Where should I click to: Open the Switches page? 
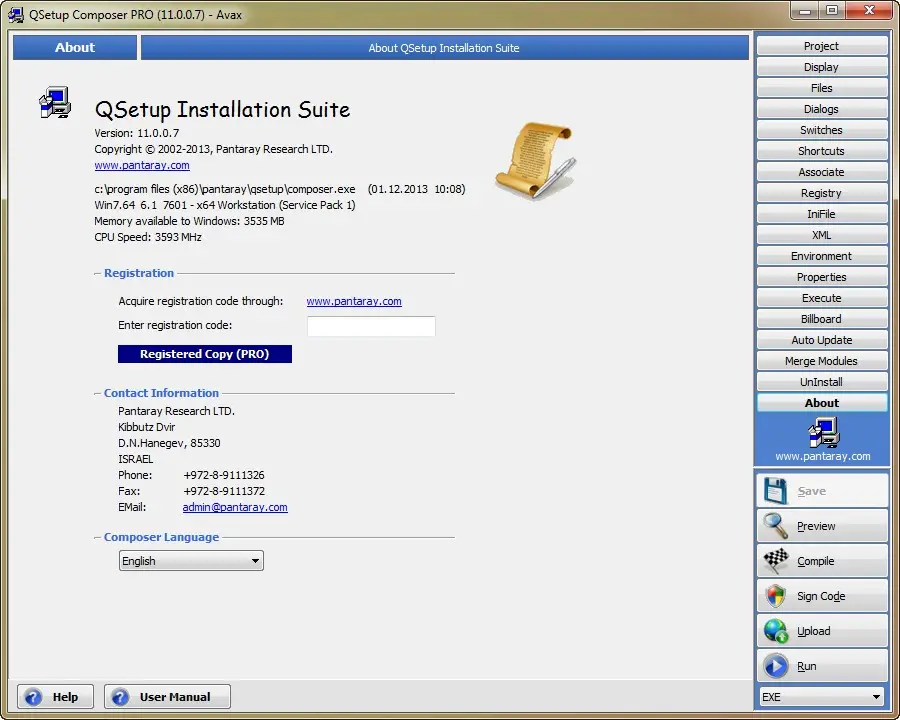pos(822,130)
